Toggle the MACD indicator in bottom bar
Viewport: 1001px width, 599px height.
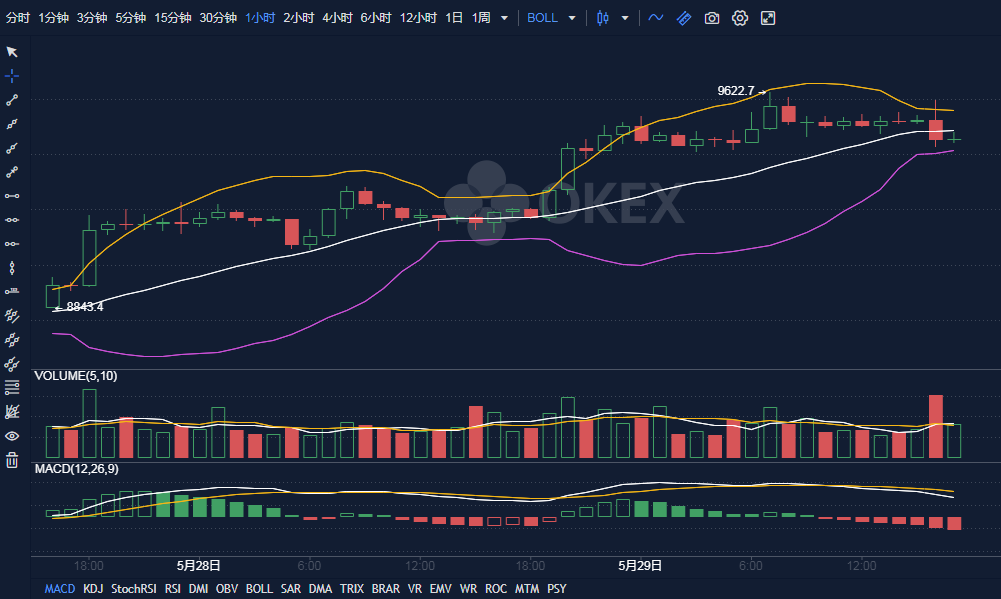[59, 589]
